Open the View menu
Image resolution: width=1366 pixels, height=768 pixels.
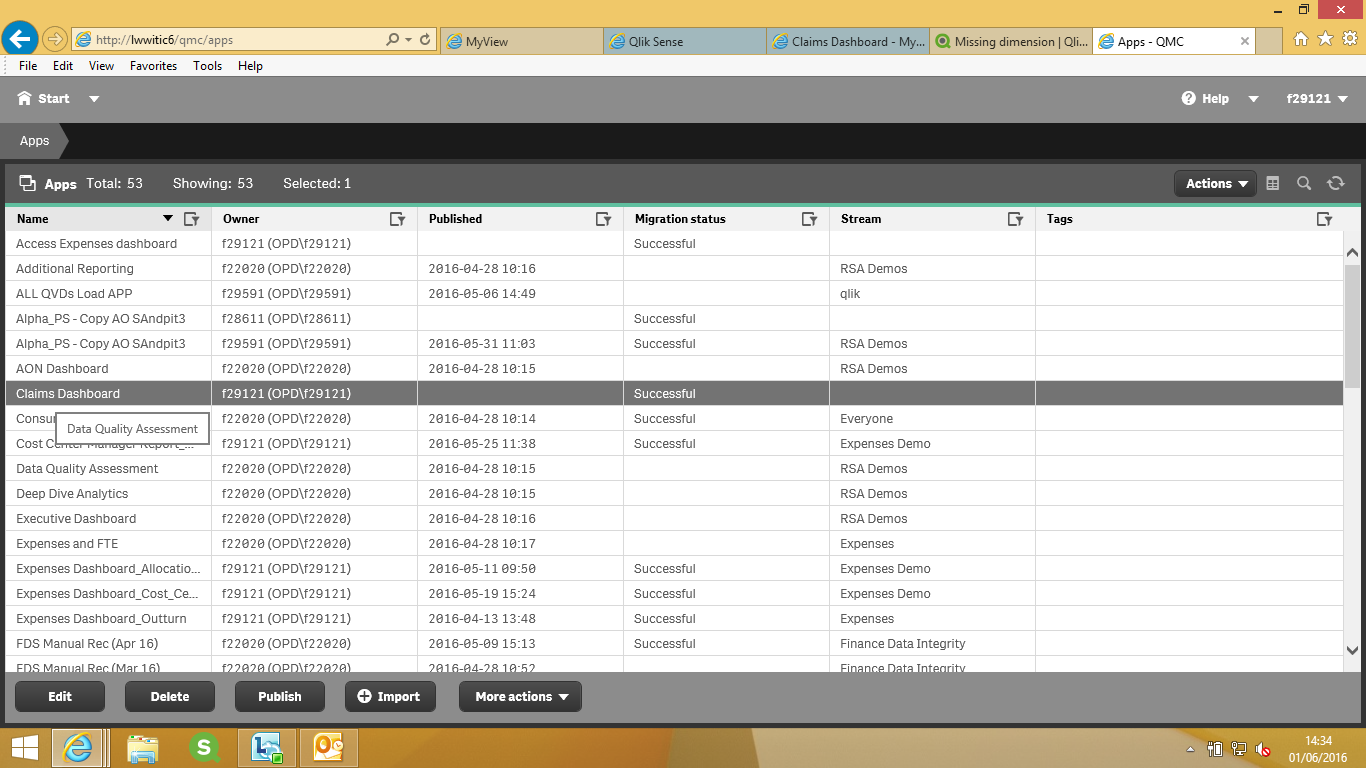point(101,66)
